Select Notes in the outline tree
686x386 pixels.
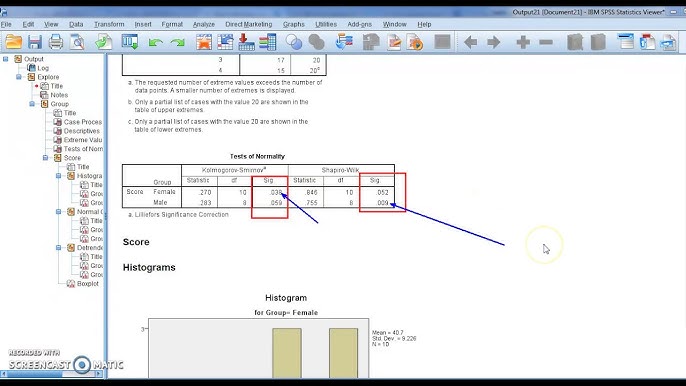[59, 95]
